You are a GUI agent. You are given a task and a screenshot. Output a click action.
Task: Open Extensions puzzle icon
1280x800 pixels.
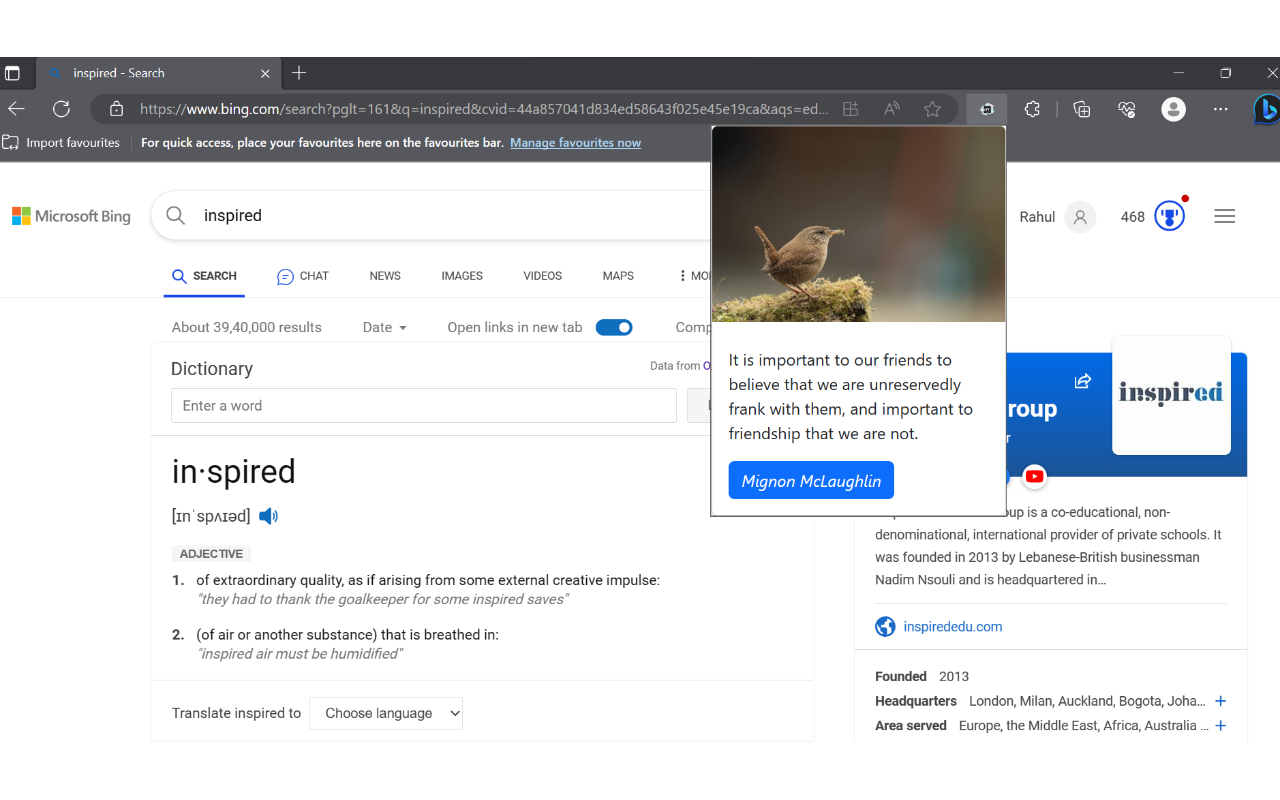(1033, 109)
